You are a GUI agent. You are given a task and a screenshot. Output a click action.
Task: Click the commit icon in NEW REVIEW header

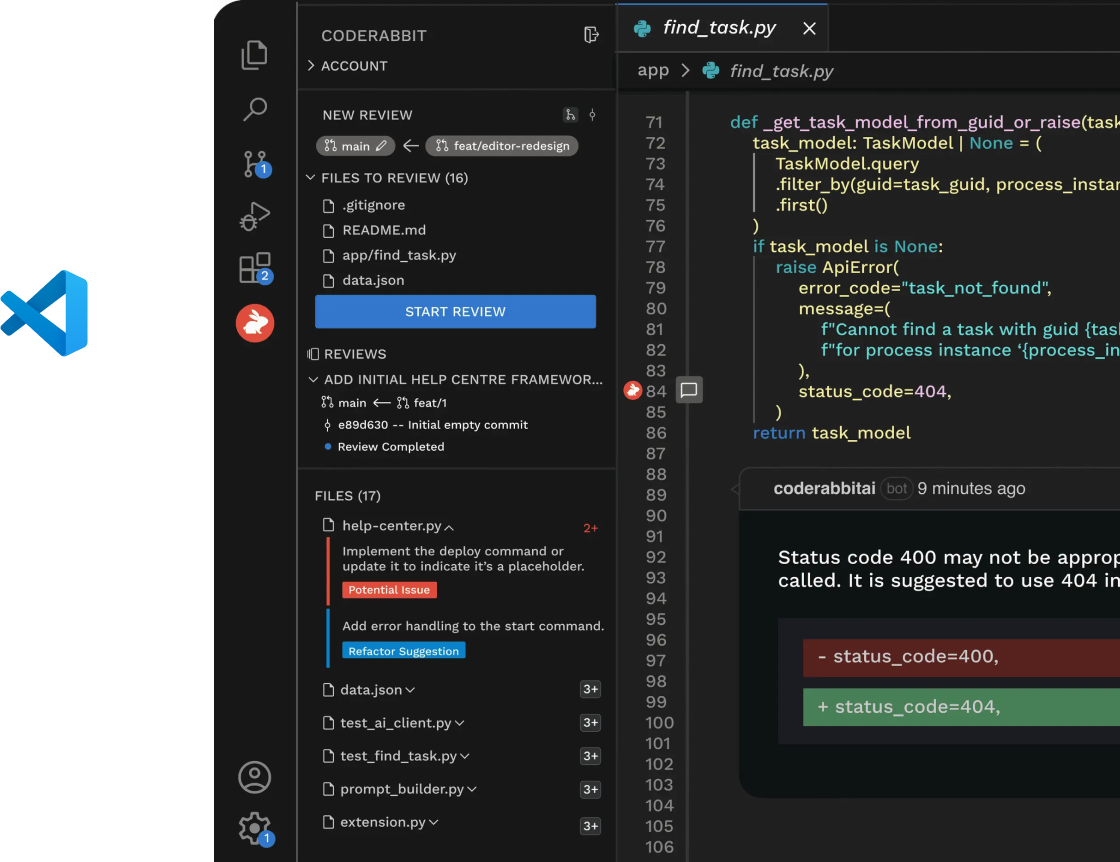point(592,115)
